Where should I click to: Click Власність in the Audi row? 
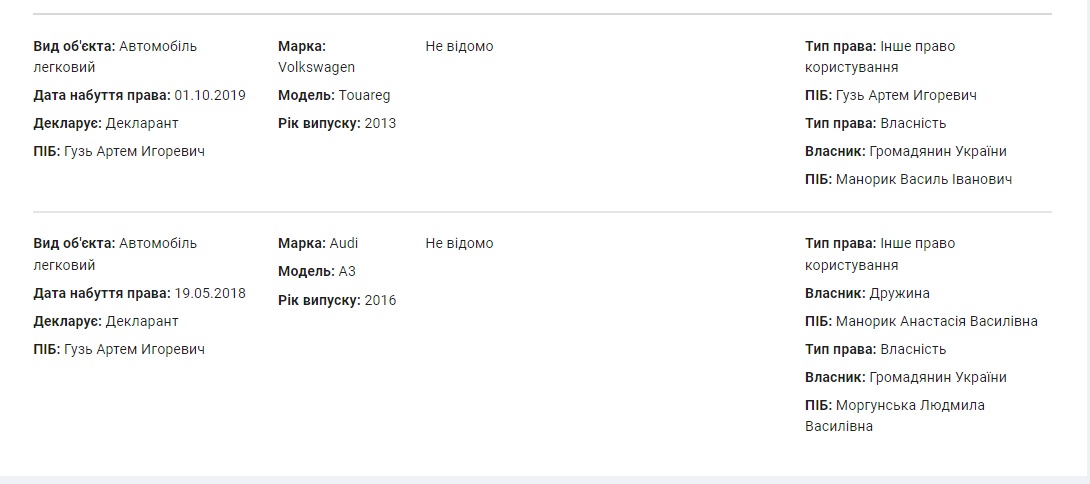[913, 349]
